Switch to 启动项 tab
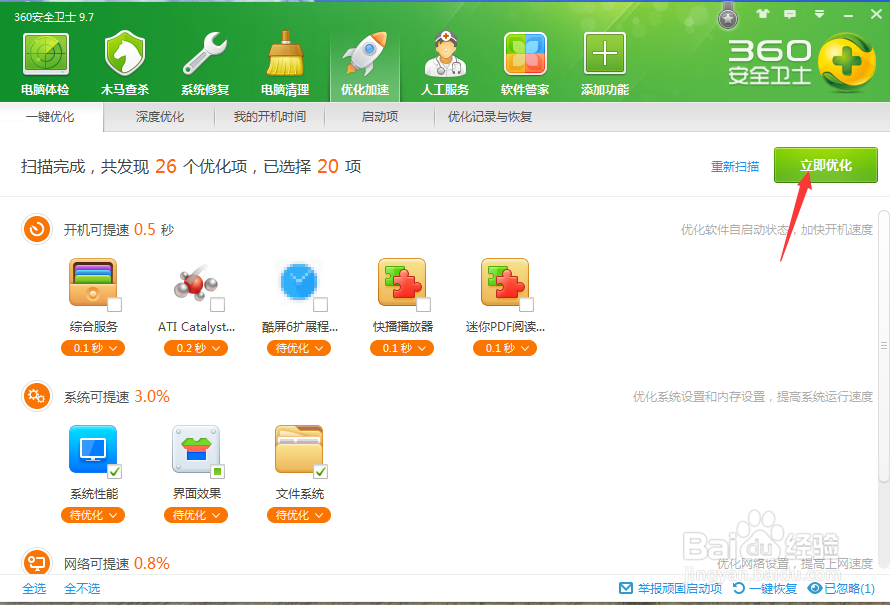The width and height of the screenshot is (890, 605). pos(380,117)
